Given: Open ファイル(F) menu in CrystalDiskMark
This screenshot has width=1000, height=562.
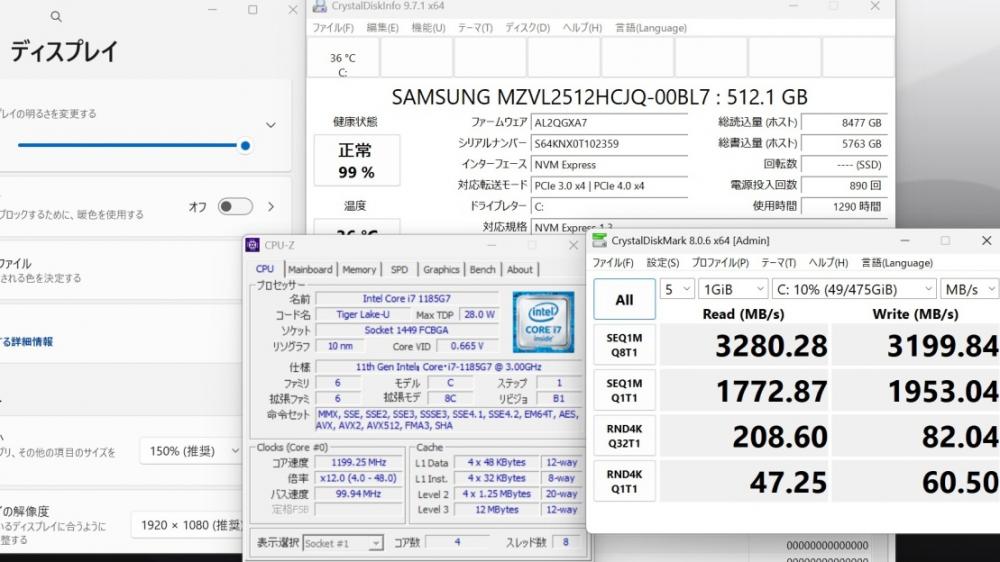Looking at the screenshot, I should [613, 263].
